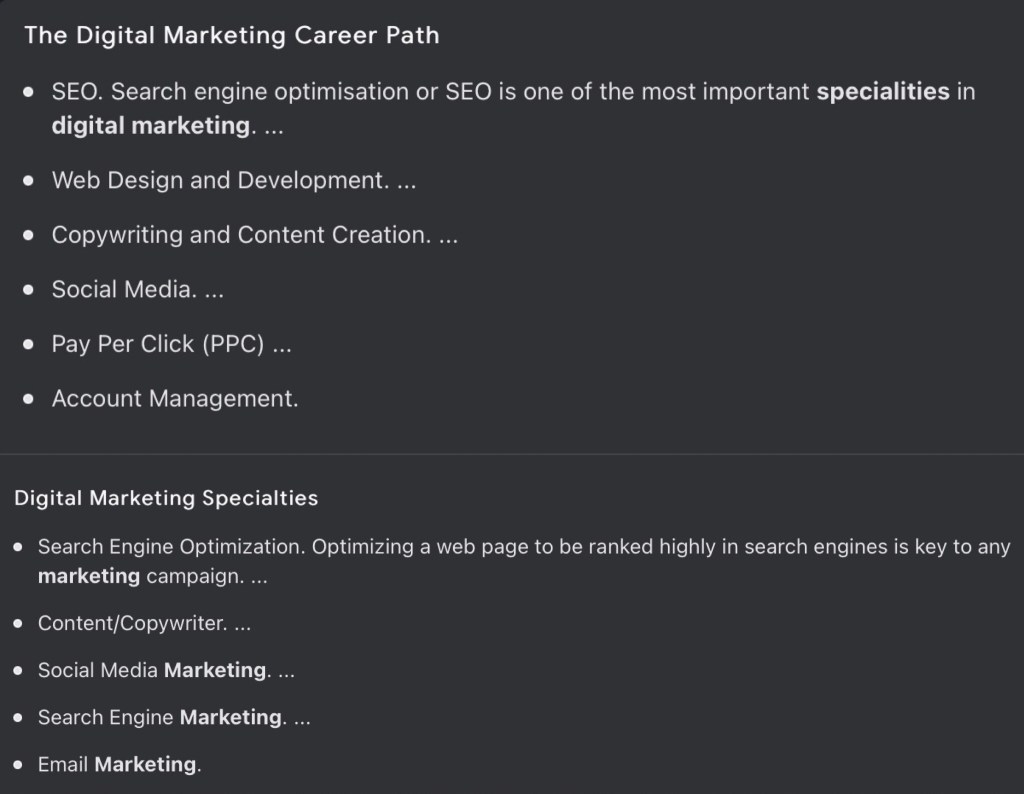Select the "Content/Copywriter." specialty item
The height and width of the screenshot is (794, 1024).
click(x=132, y=623)
